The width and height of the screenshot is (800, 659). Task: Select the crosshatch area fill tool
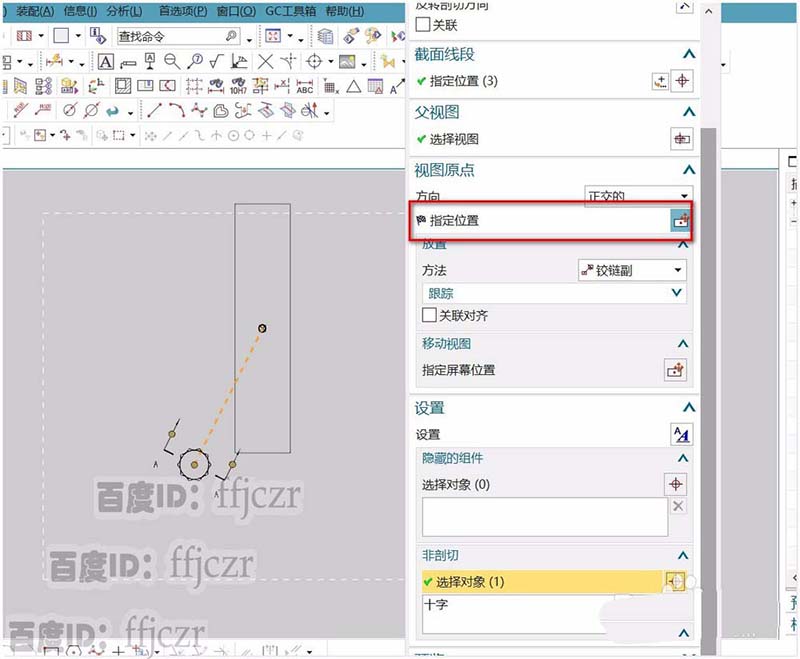tap(122, 86)
